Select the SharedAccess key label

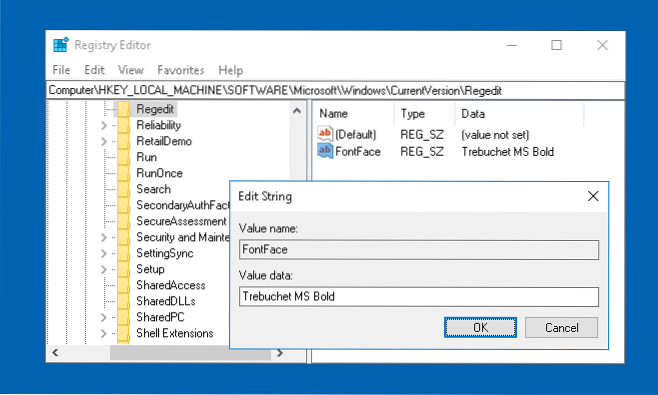point(171,285)
